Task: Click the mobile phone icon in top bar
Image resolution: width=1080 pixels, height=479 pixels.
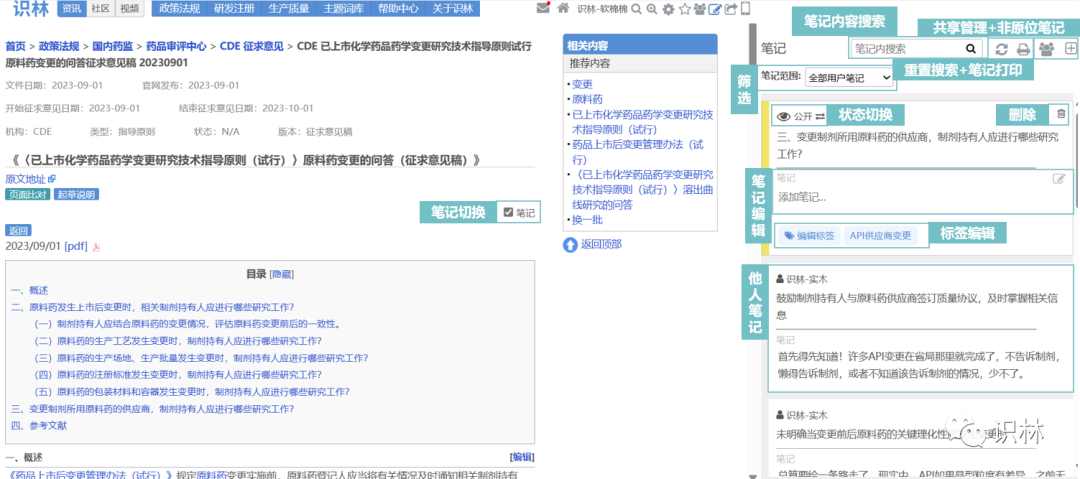Action: click(x=745, y=9)
